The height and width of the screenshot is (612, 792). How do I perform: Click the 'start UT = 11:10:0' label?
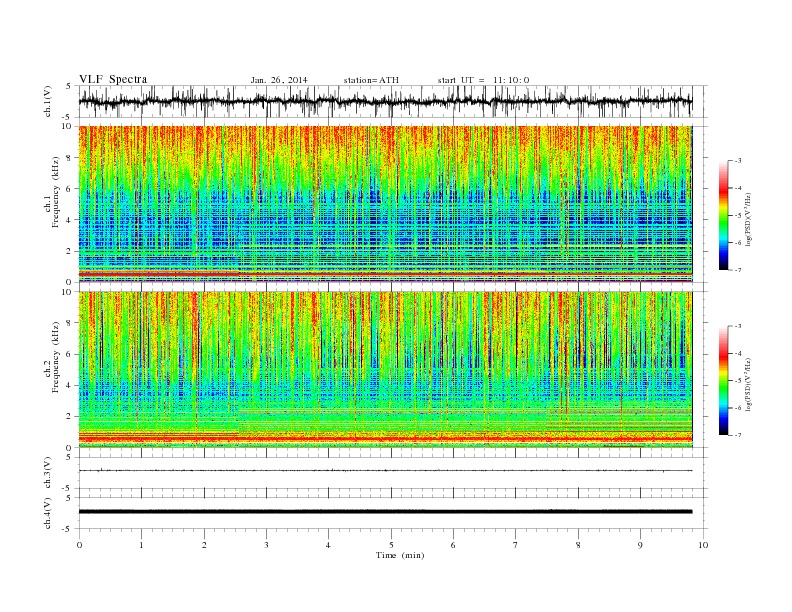(483, 80)
